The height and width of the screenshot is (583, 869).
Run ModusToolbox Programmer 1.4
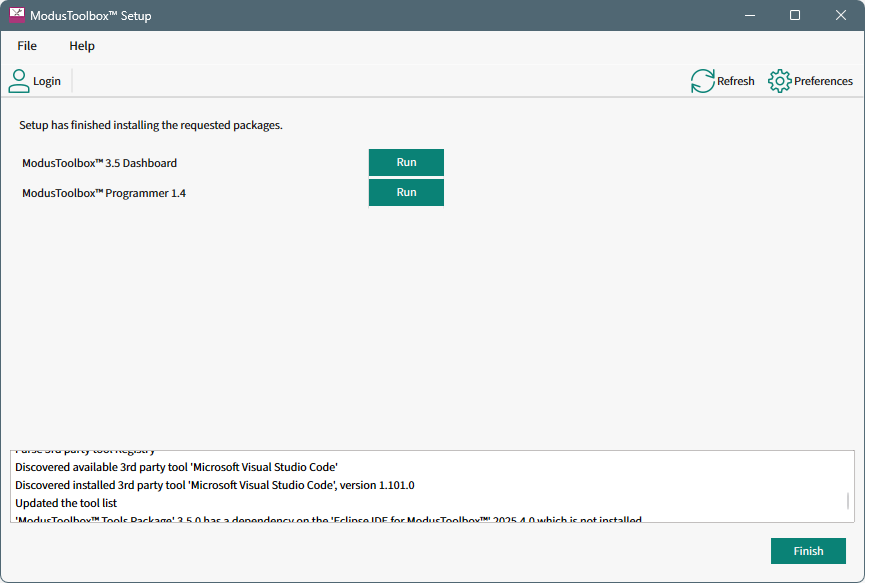[406, 193]
